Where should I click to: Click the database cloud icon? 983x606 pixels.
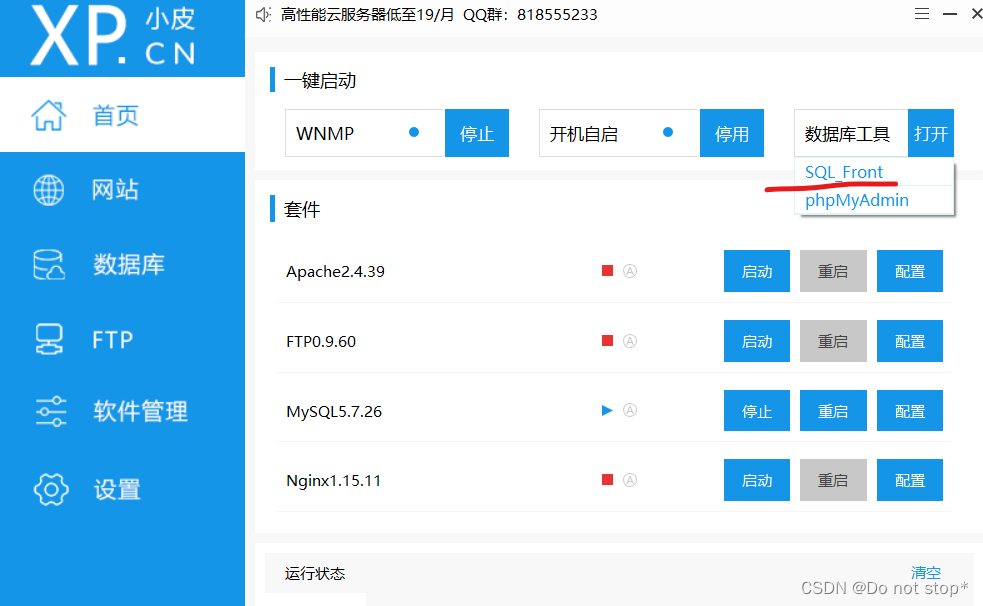point(49,264)
